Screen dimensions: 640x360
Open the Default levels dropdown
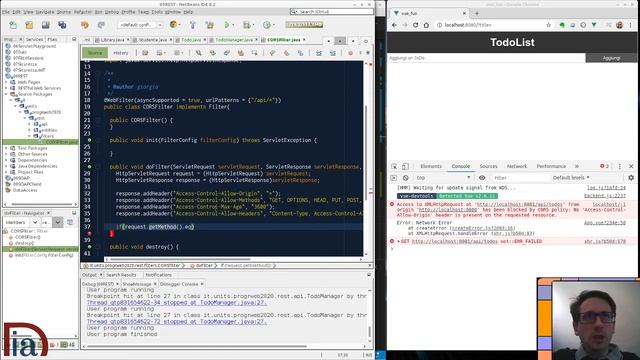coord(571,178)
